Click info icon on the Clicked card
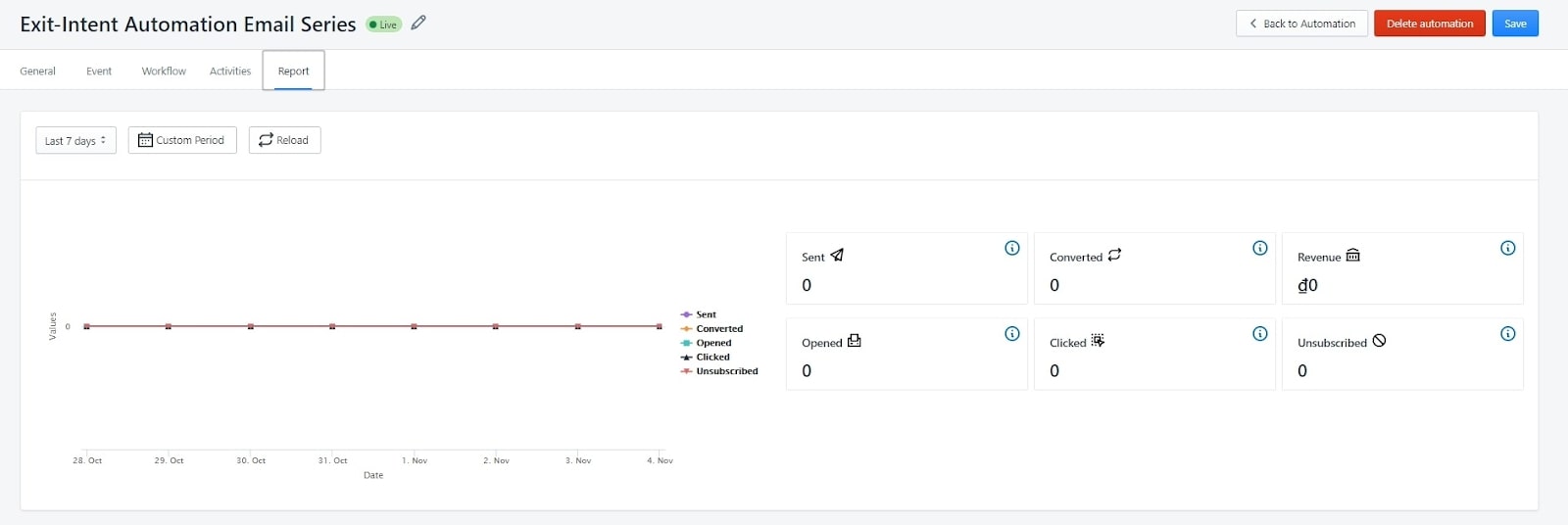This screenshot has width=1568, height=525. pyautogui.click(x=1260, y=334)
